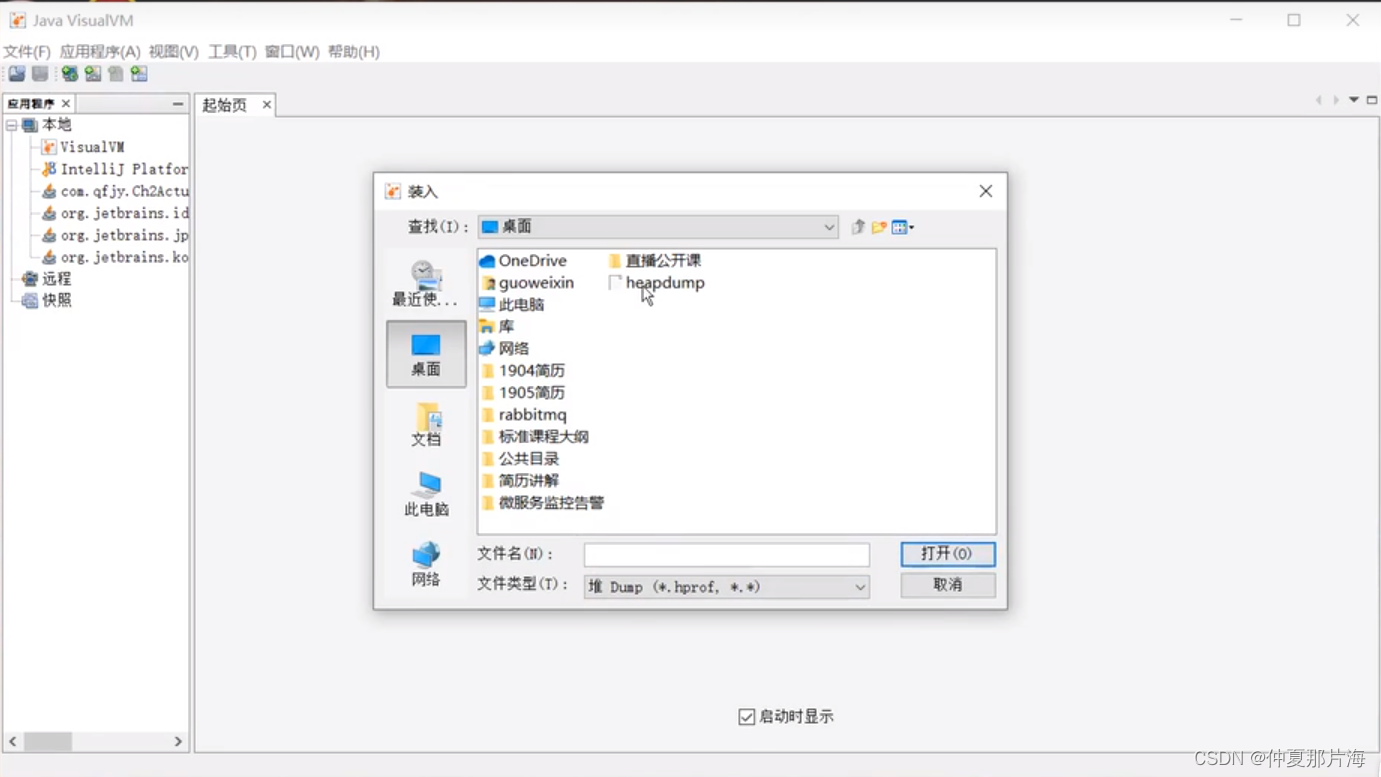Click Java icon beside org.jetbrains.id
The image size is (1381, 777).
[x=49, y=213]
